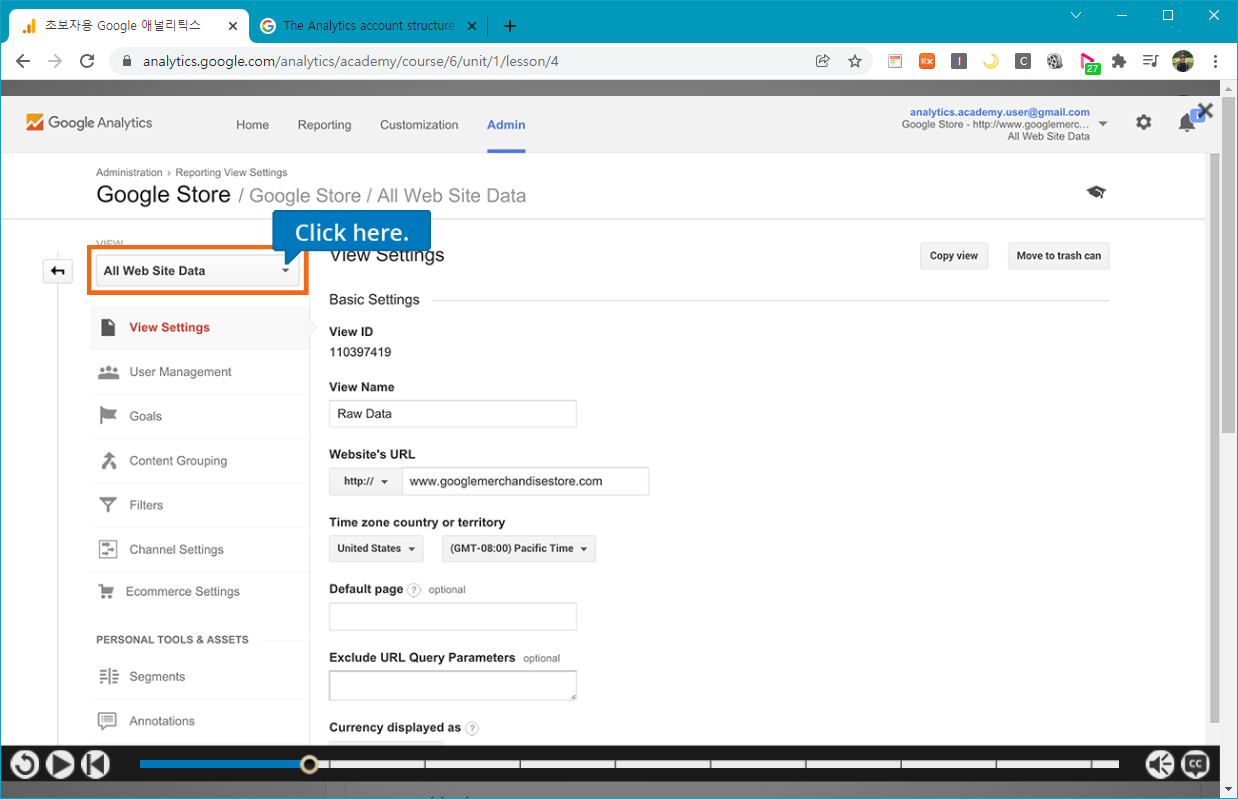The image size is (1238, 799).
Task: Click the analytics.academy.user email link
Action: click(1000, 112)
